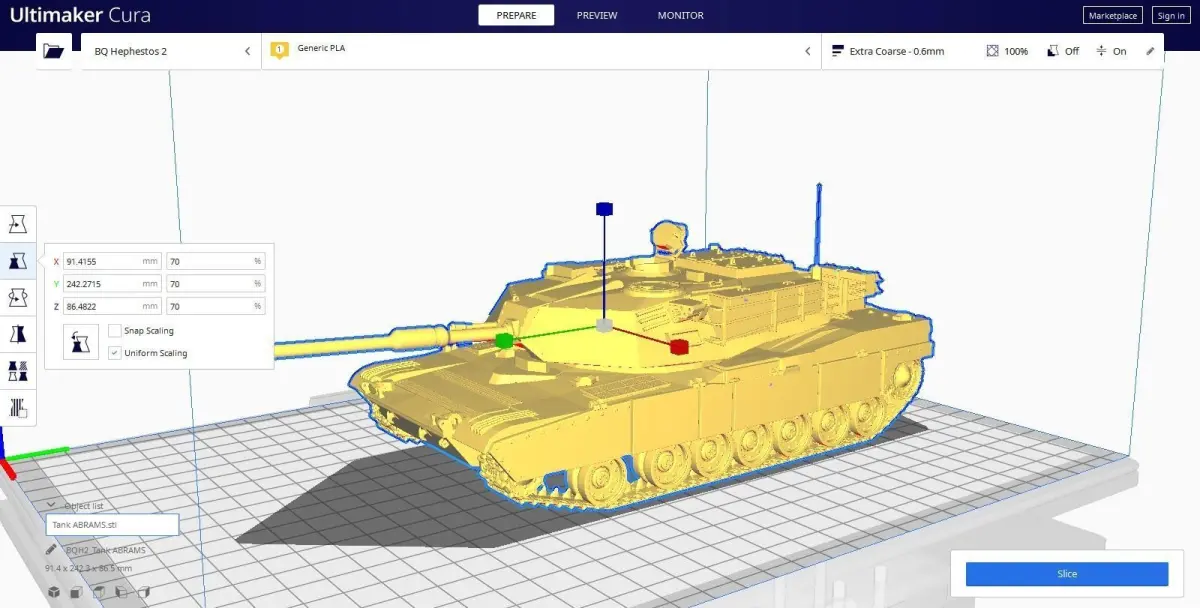1200x608 pixels.
Task: Switch to right side view cube icon
Action: (145, 592)
